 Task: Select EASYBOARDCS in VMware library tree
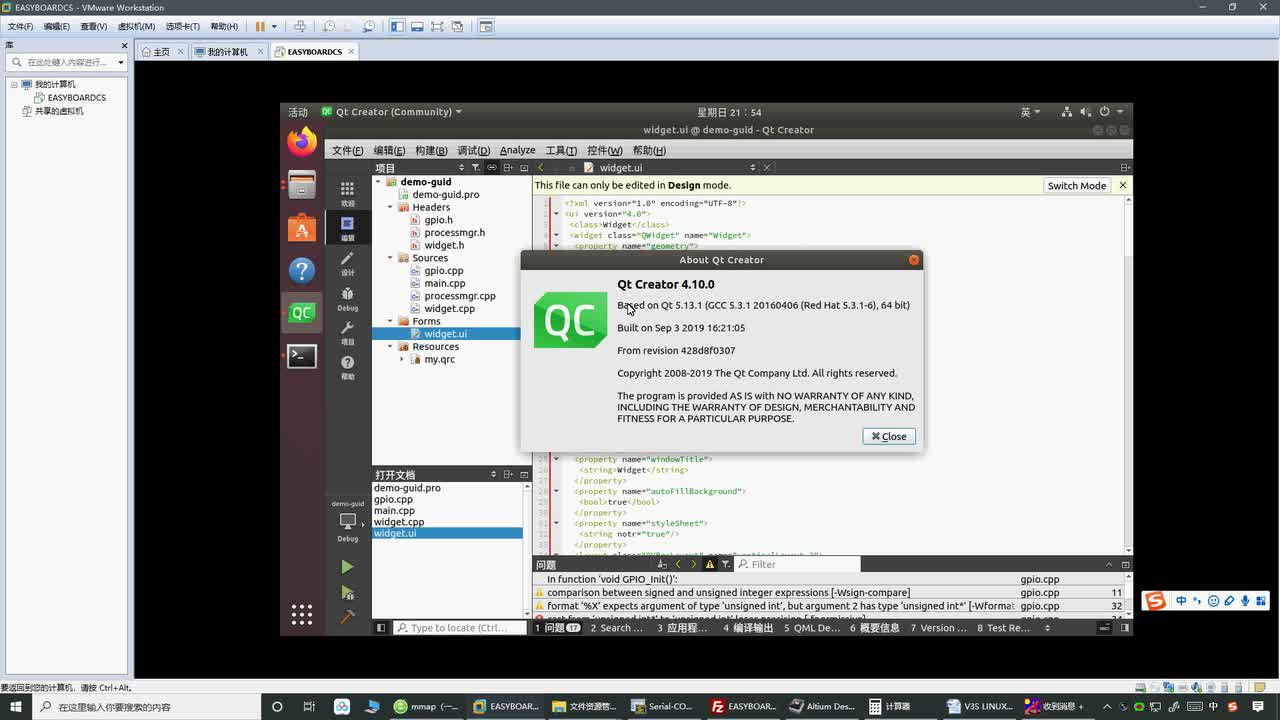[77, 98]
